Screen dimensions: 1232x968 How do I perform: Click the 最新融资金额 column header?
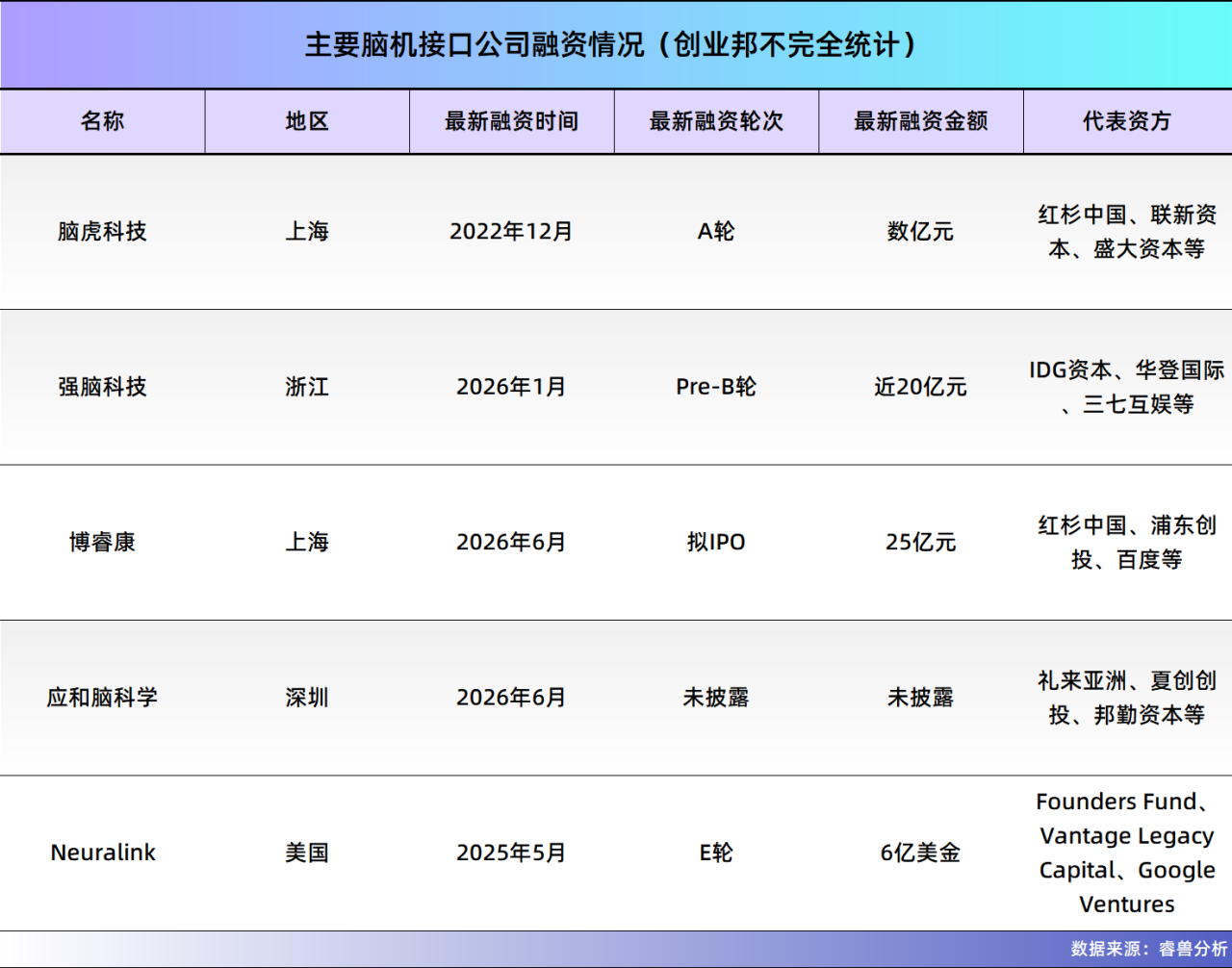(921, 121)
